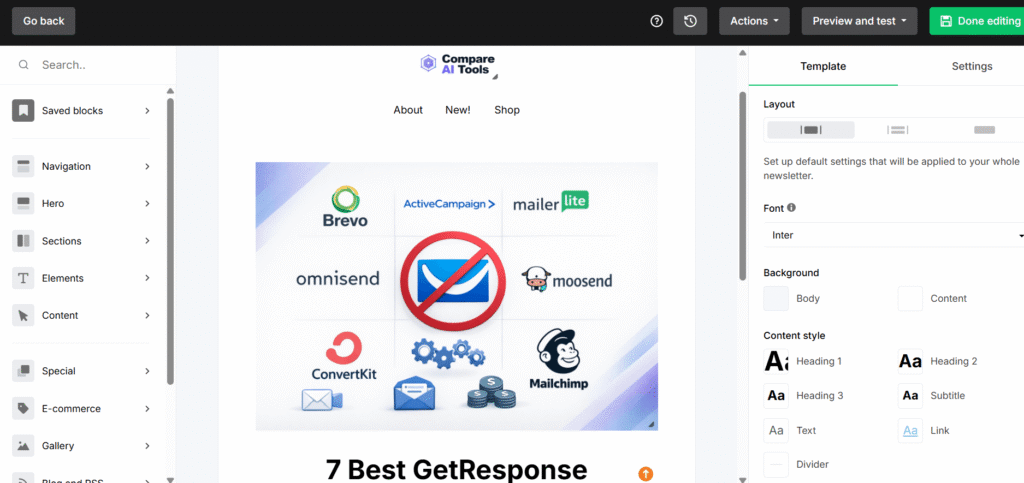
Task: Open Heading 1 style icon
Action: click(x=776, y=361)
